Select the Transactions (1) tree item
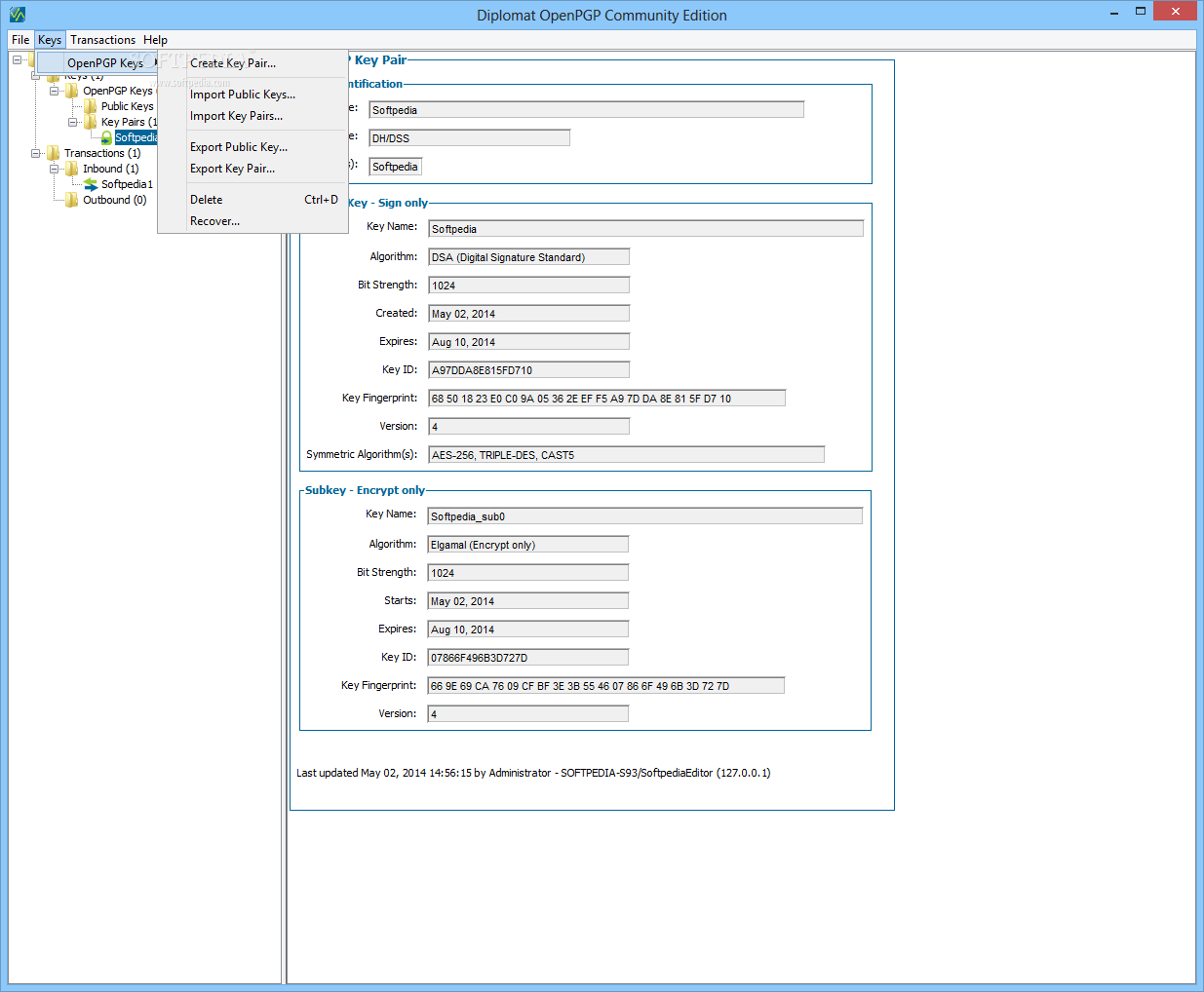1204x992 pixels. (x=102, y=153)
